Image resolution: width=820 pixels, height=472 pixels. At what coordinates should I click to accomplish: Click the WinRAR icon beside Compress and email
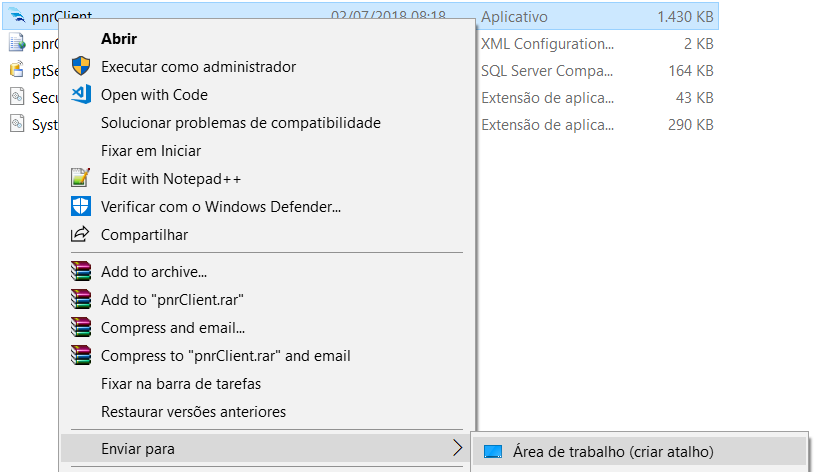(81, 327)
